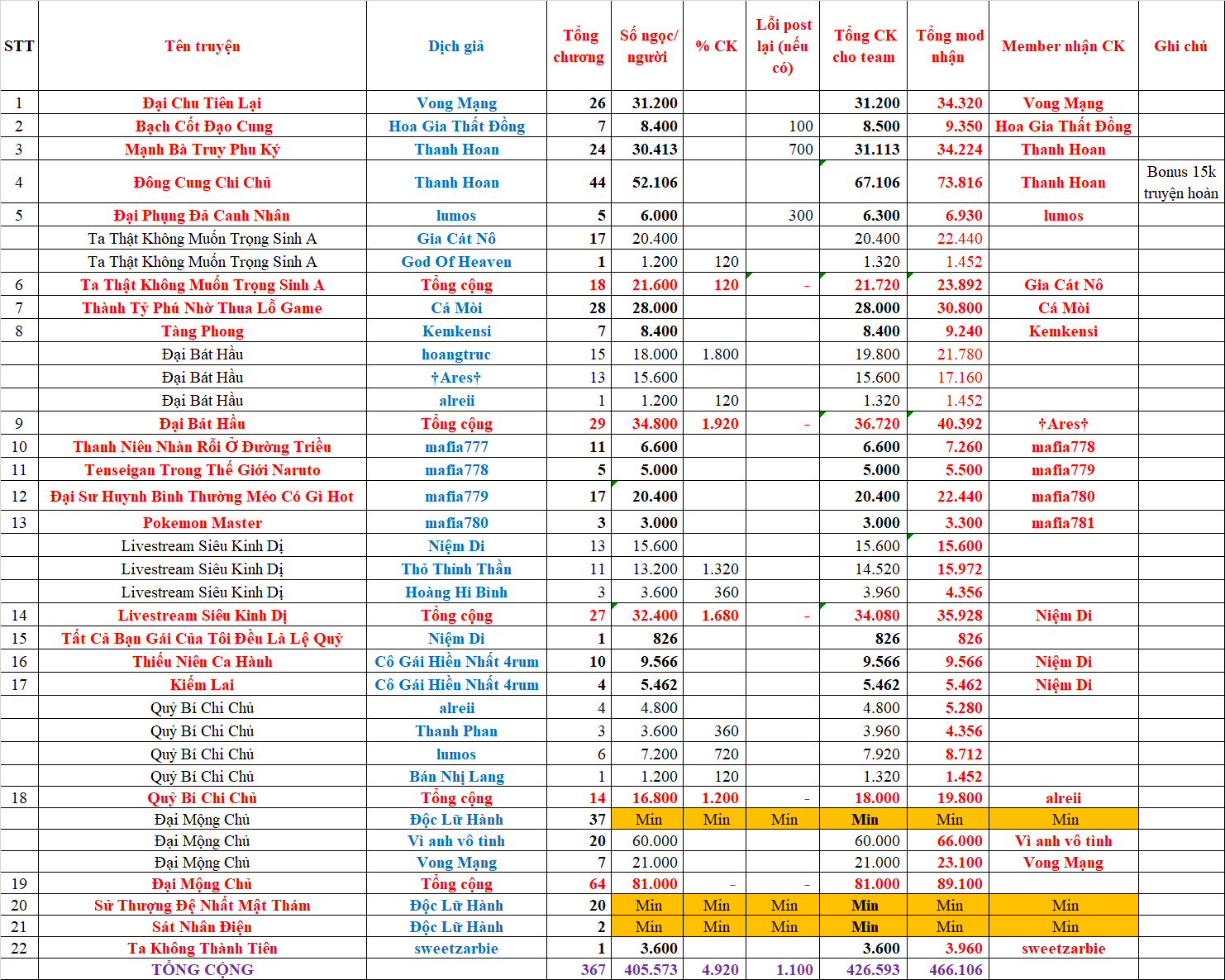Click the "God Of Heaven" translator cell
The width and height of the screenshot is (1225, 980).
point(456,262)
